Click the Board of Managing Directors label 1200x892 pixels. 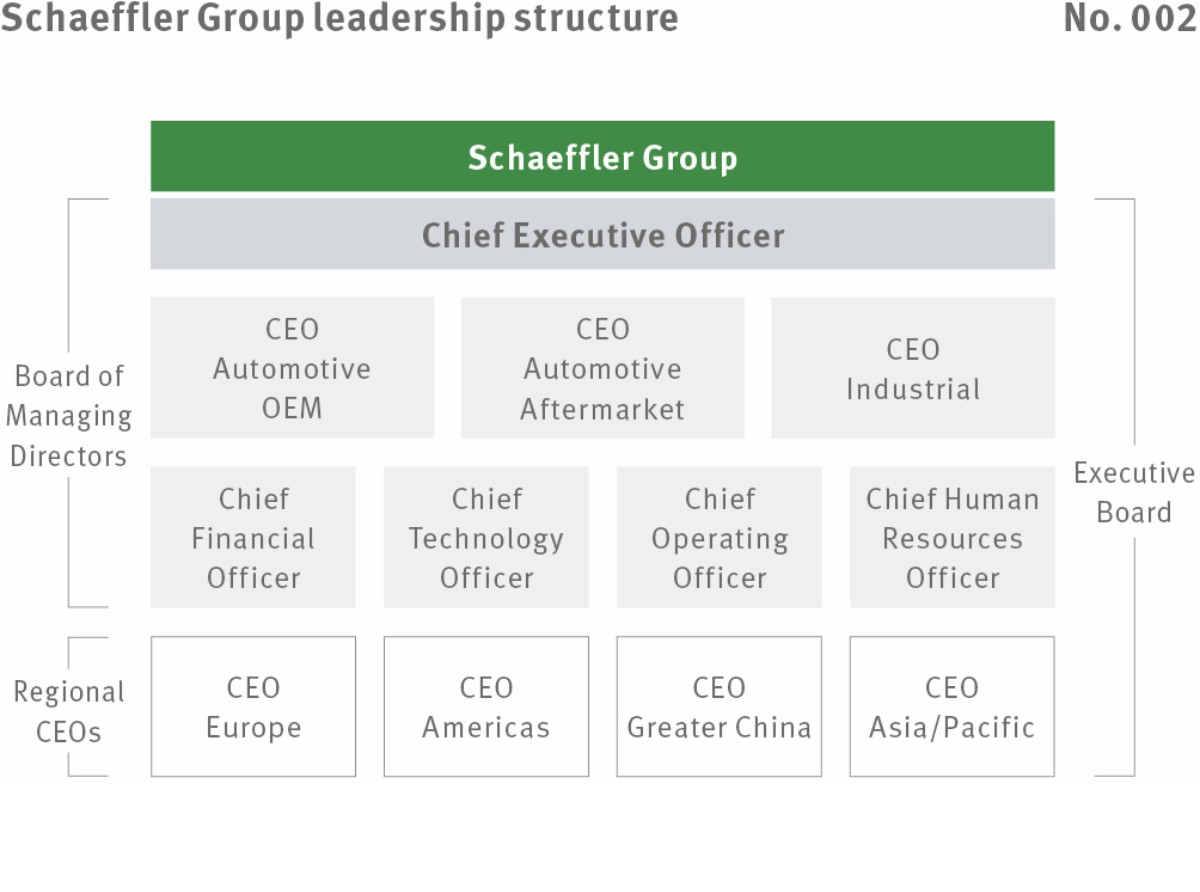click(70, 416)
